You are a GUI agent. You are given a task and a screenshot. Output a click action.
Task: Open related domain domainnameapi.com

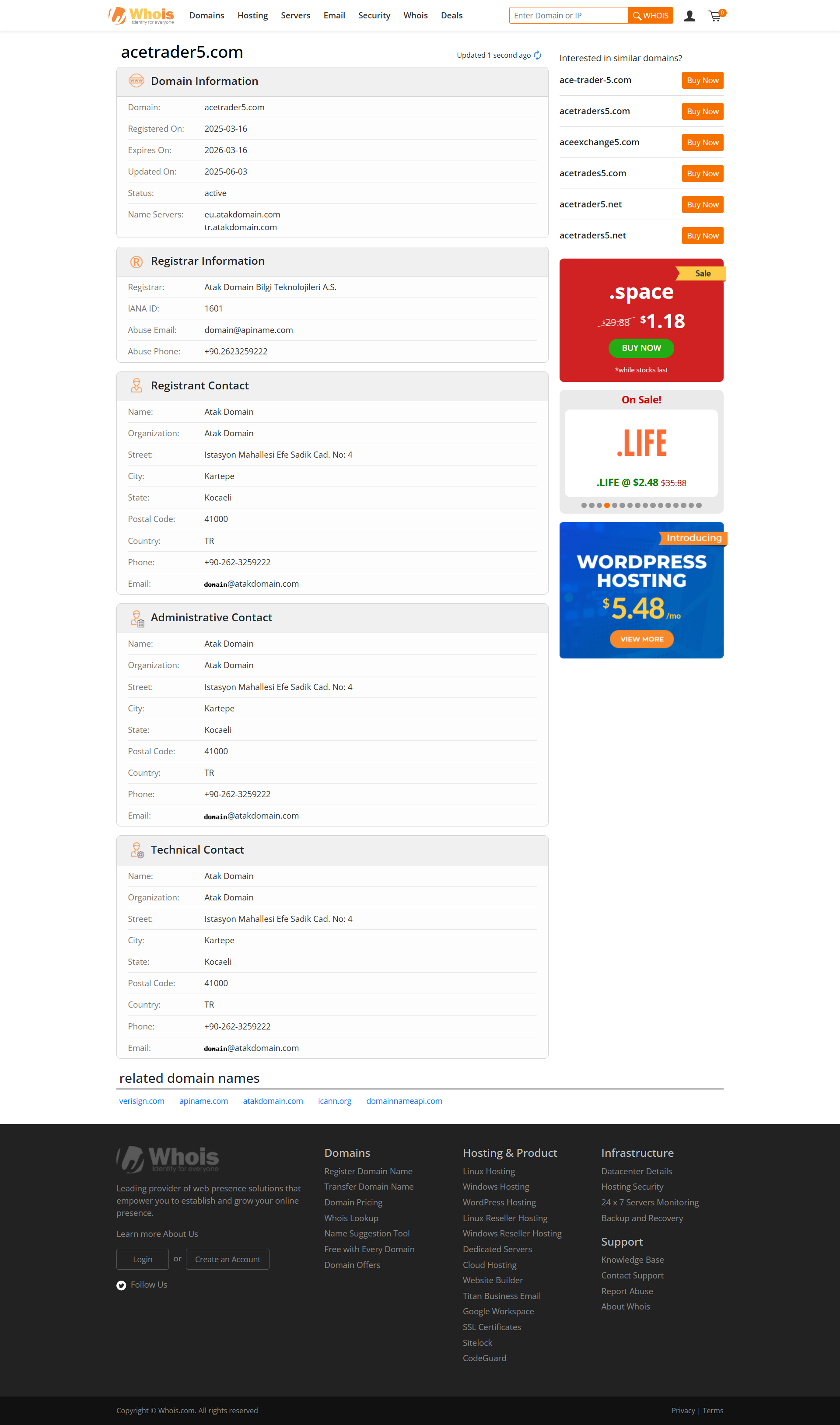[404, 1101]
